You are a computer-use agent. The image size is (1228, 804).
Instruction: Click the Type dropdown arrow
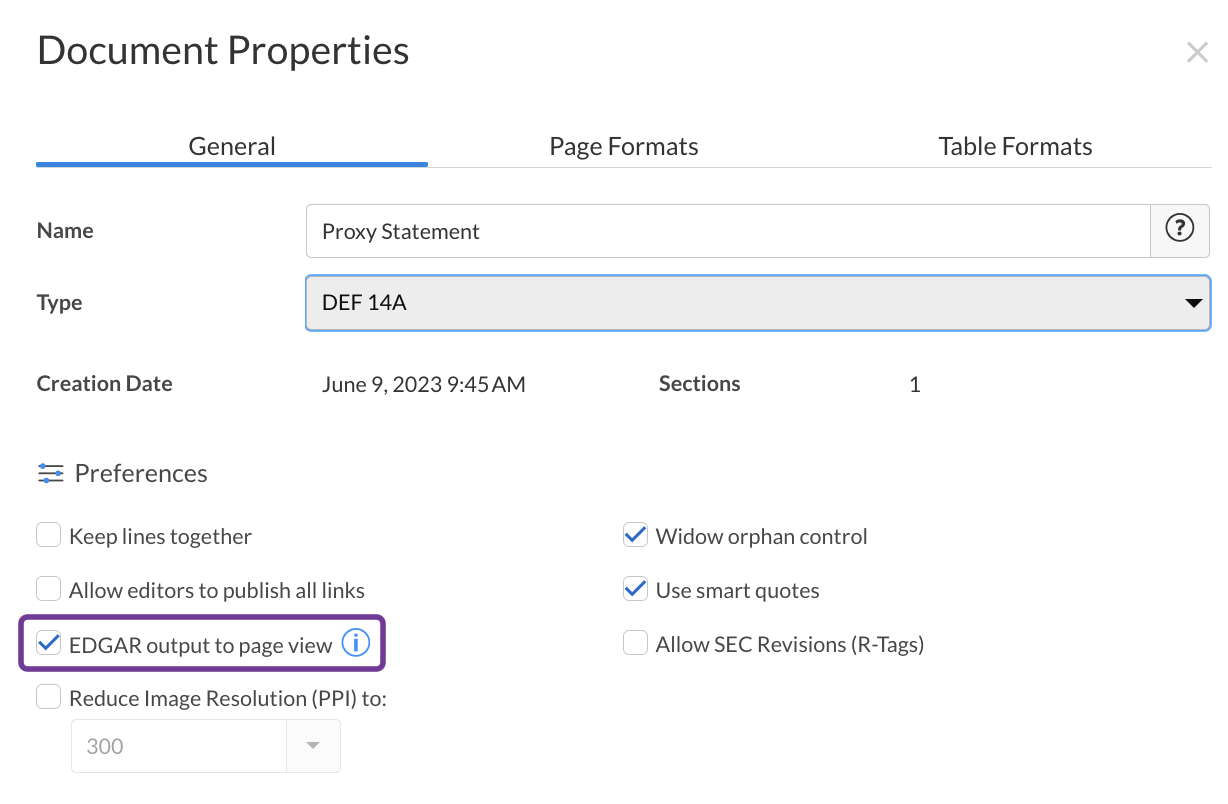(1193, 302)
